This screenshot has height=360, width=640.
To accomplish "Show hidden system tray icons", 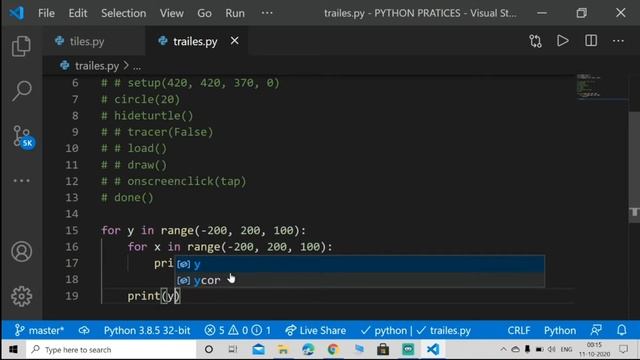I will pos(503,349).
